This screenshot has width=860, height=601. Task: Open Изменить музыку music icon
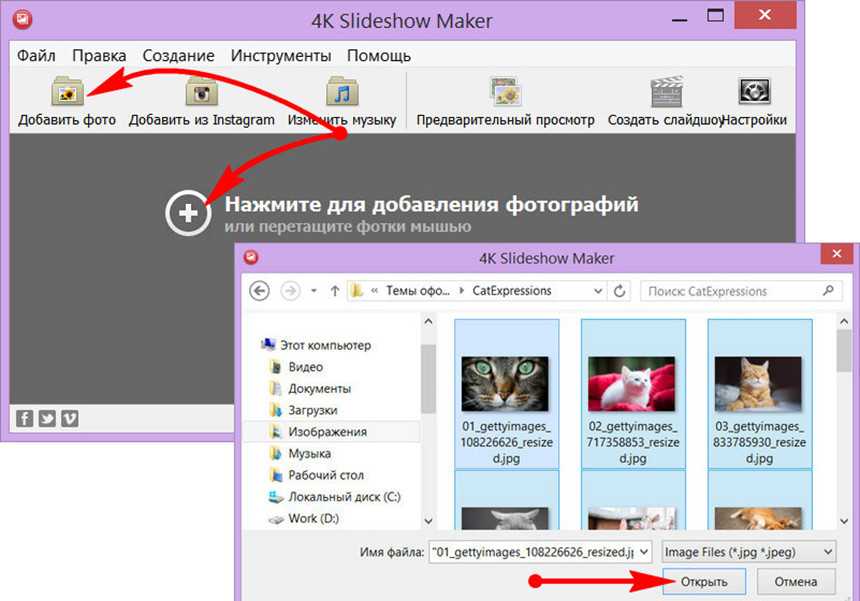342,93
